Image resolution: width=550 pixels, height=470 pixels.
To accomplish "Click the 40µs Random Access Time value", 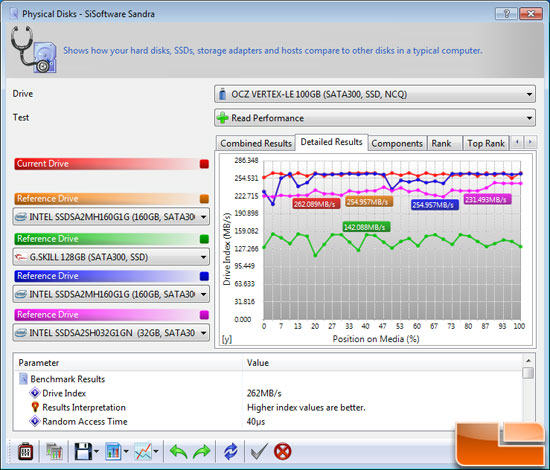I will tap(256, 422).
